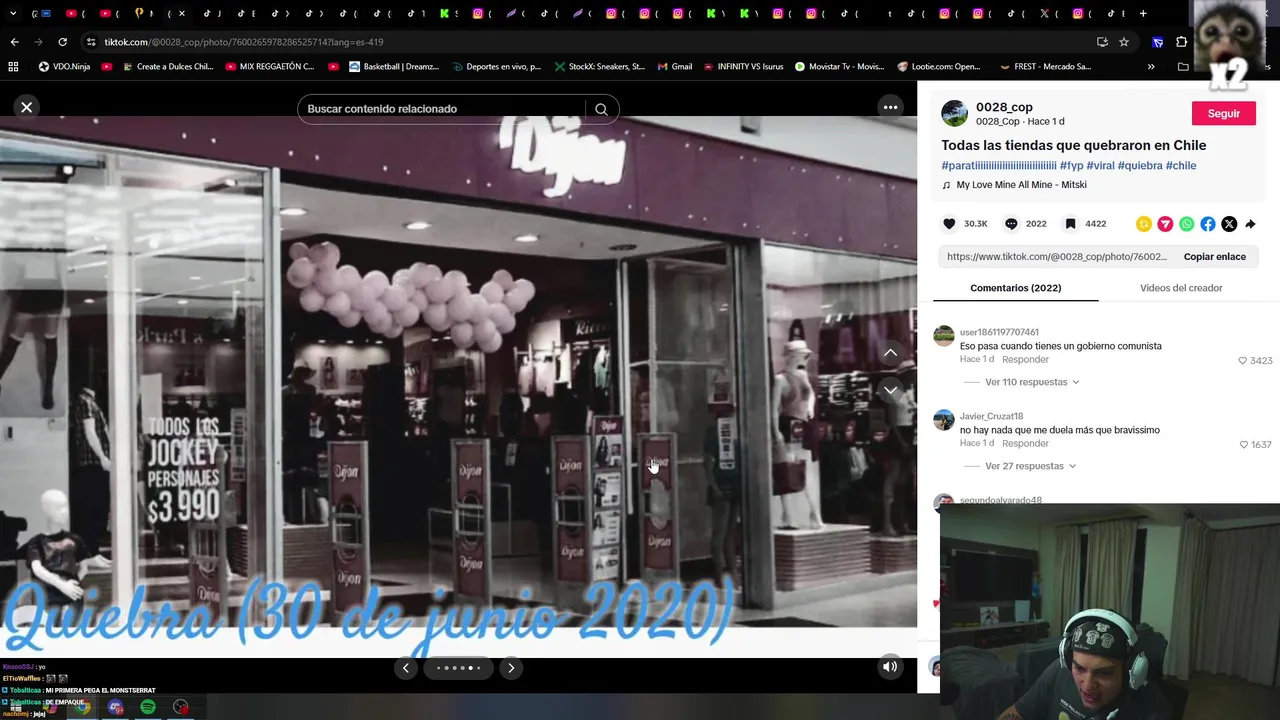Image resolution: width=1280 pixels, height=720 pixels.
Task: Open the INFINITY VS Isurus bookmark
Action: [x=744, y=67]
